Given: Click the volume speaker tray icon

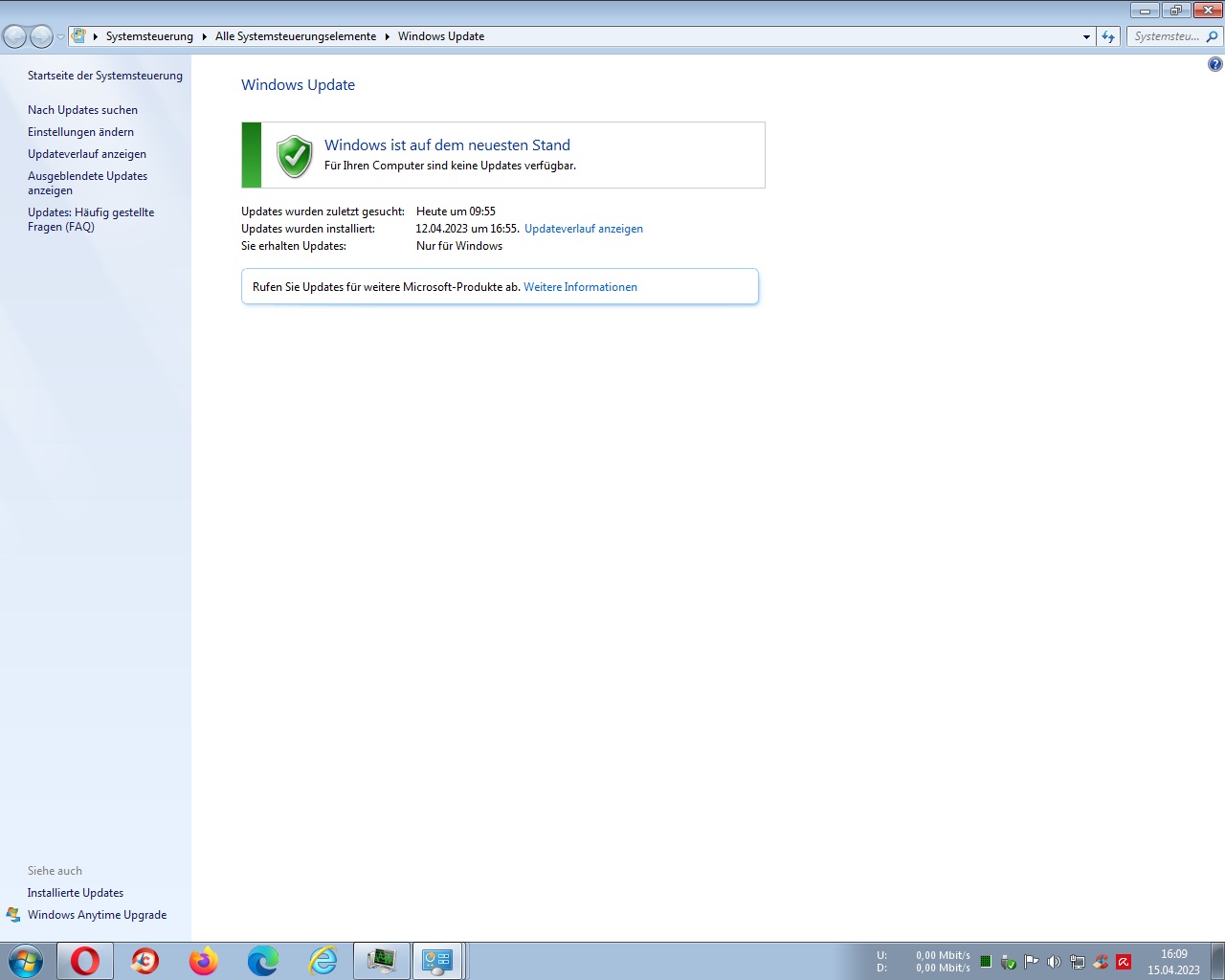Looking at the screenshot, I should 1054,962.
